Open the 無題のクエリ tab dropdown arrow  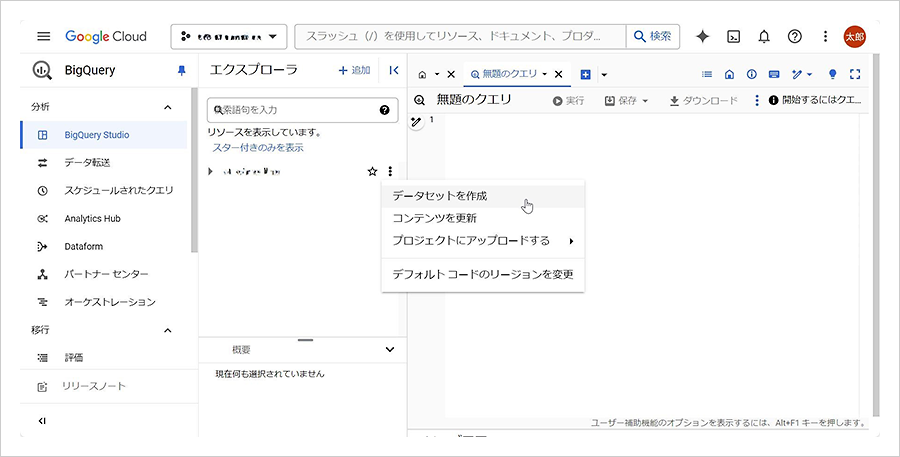tap(544, 74)
